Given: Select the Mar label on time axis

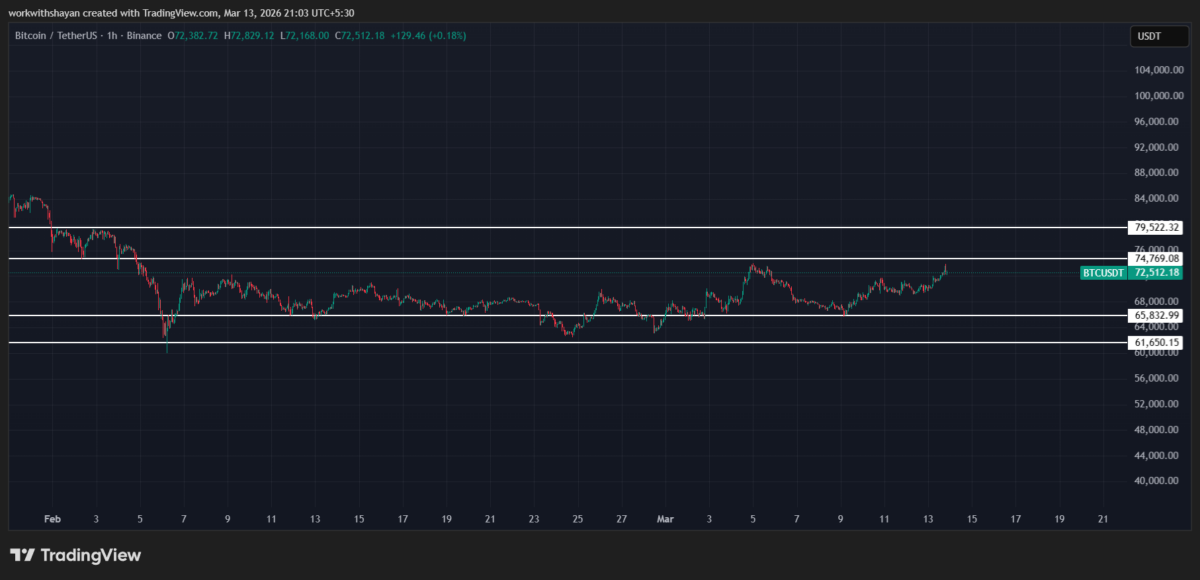Looking at the screenshot, I should point(665,519).
